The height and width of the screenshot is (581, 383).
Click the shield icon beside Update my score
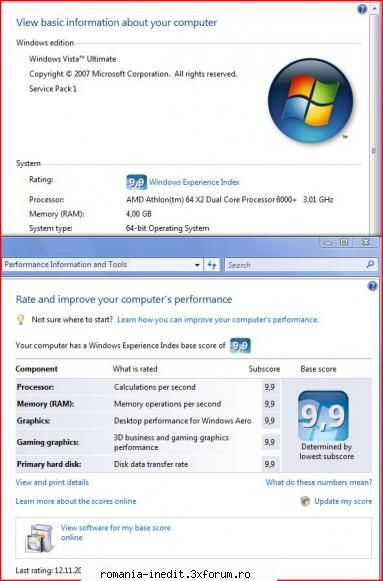[x=305, y=501]
